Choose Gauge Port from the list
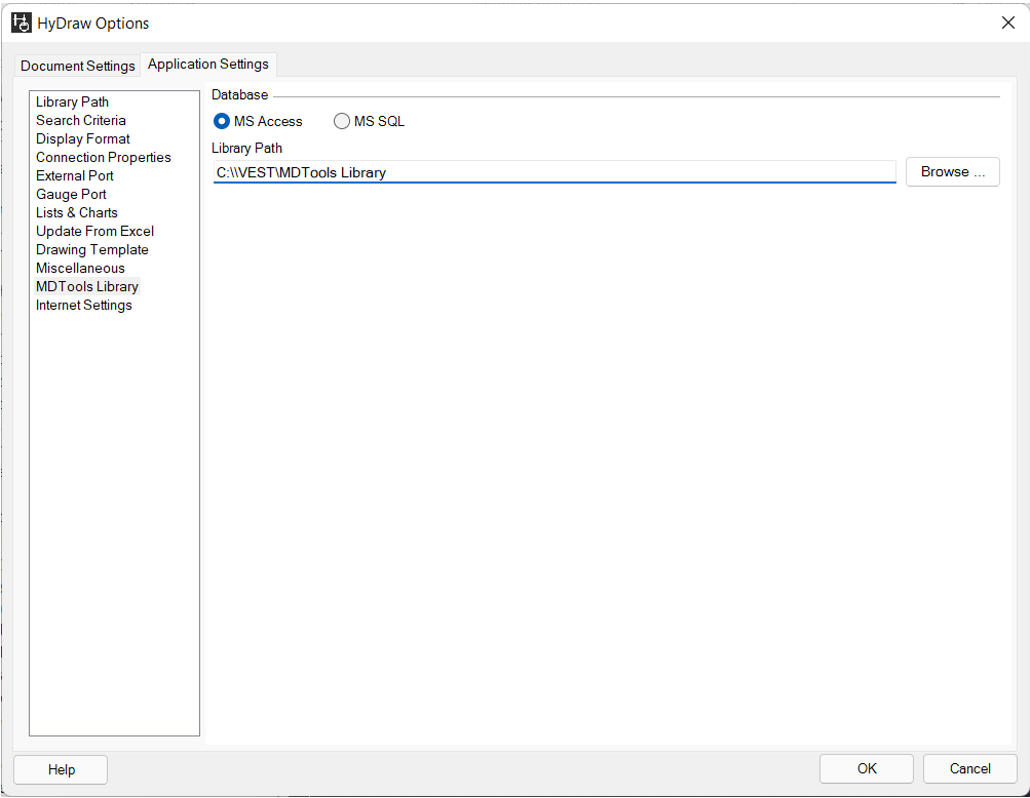Image resolution: width=1030 pixels, height=798 pixels. 71,194
